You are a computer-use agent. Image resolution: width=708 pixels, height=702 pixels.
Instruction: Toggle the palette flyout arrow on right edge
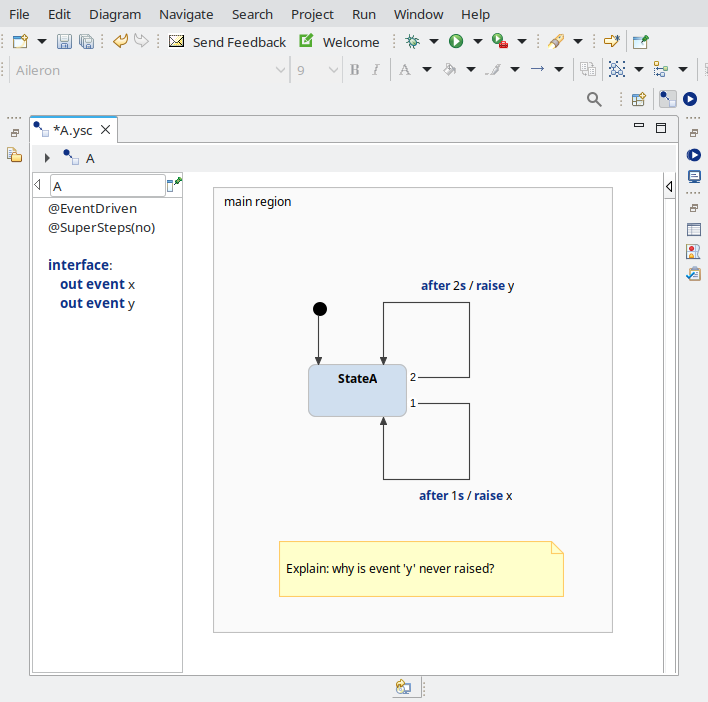(669, 187)
